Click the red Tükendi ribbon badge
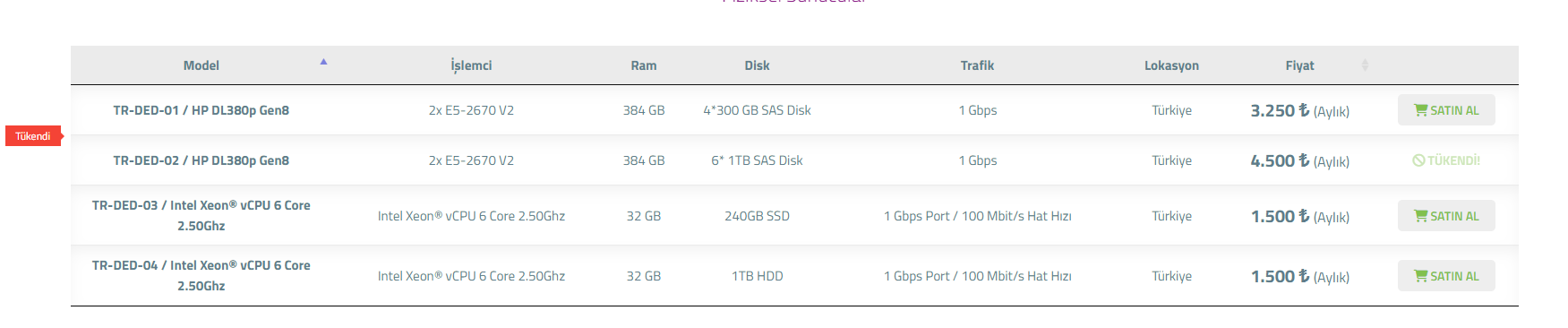The height and width of the screenshot is (328, 1568). [x=33, y=136]
